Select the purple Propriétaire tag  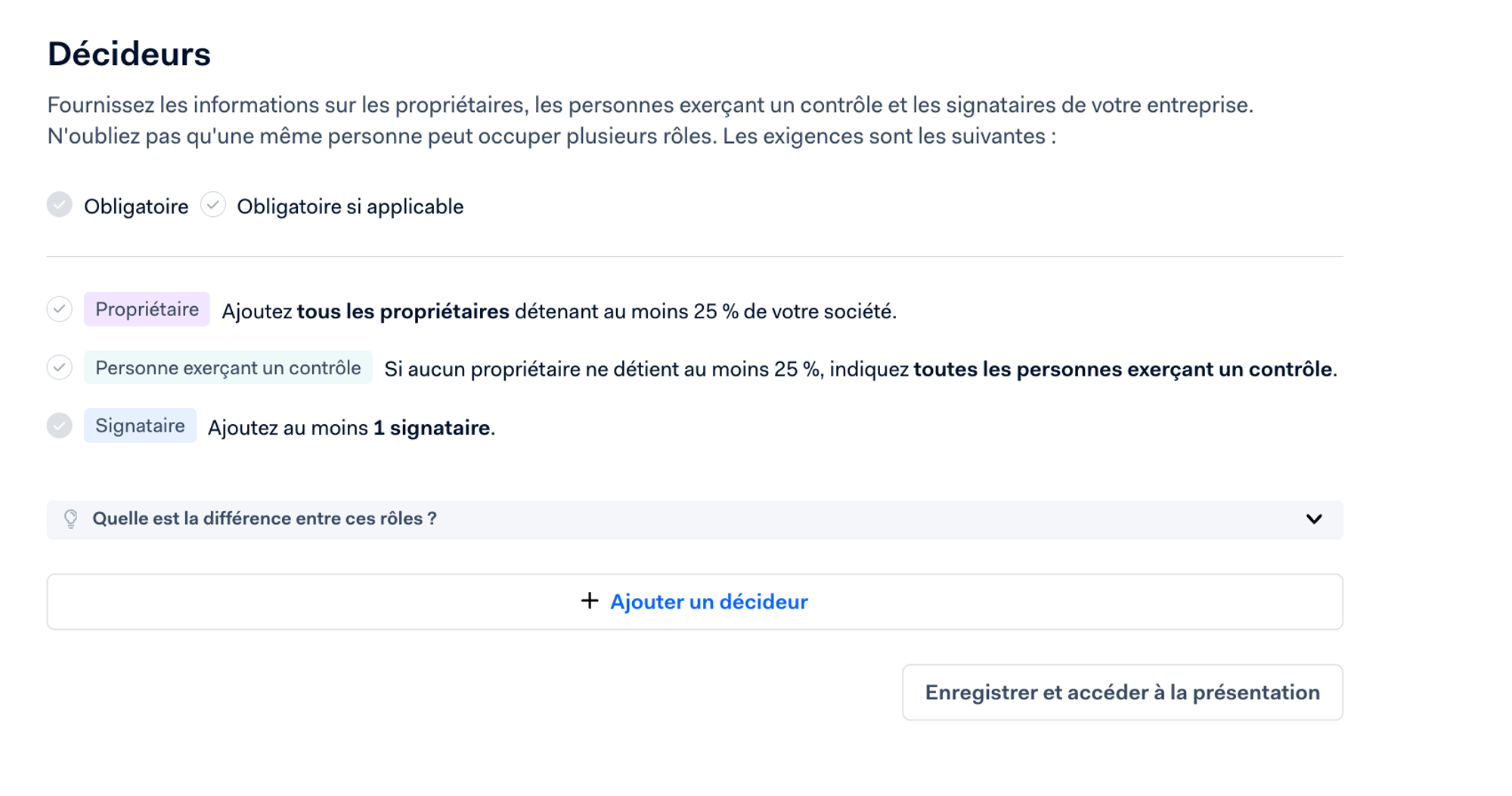tap(147, 309)
